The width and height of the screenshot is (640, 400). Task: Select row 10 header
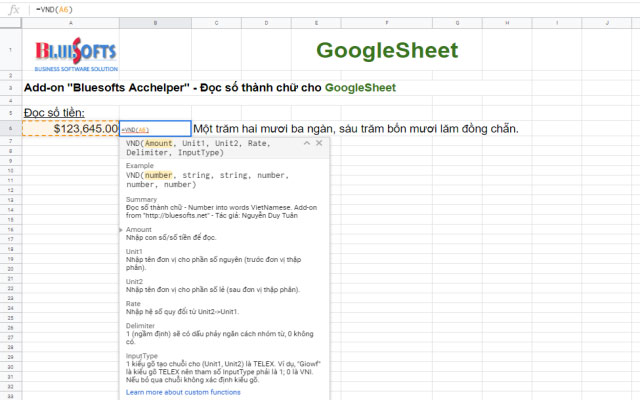pyautogui.click(x=11, y=171)
